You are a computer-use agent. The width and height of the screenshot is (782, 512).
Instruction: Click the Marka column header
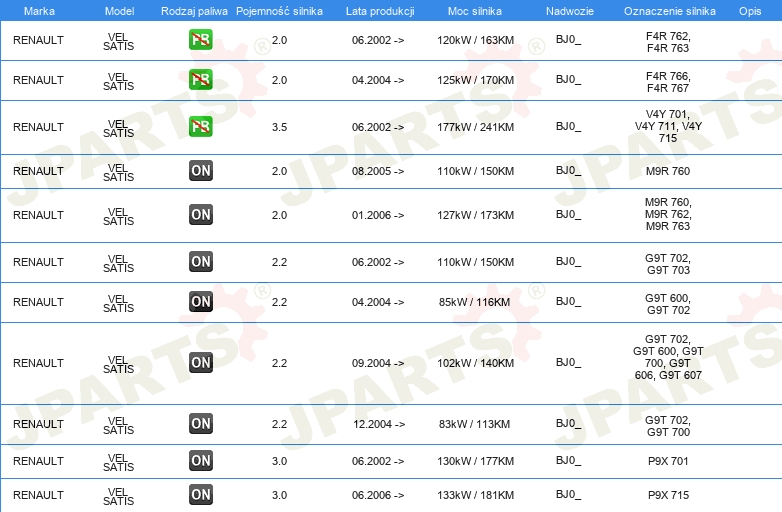pyautogui.click(x=39, y=11)
